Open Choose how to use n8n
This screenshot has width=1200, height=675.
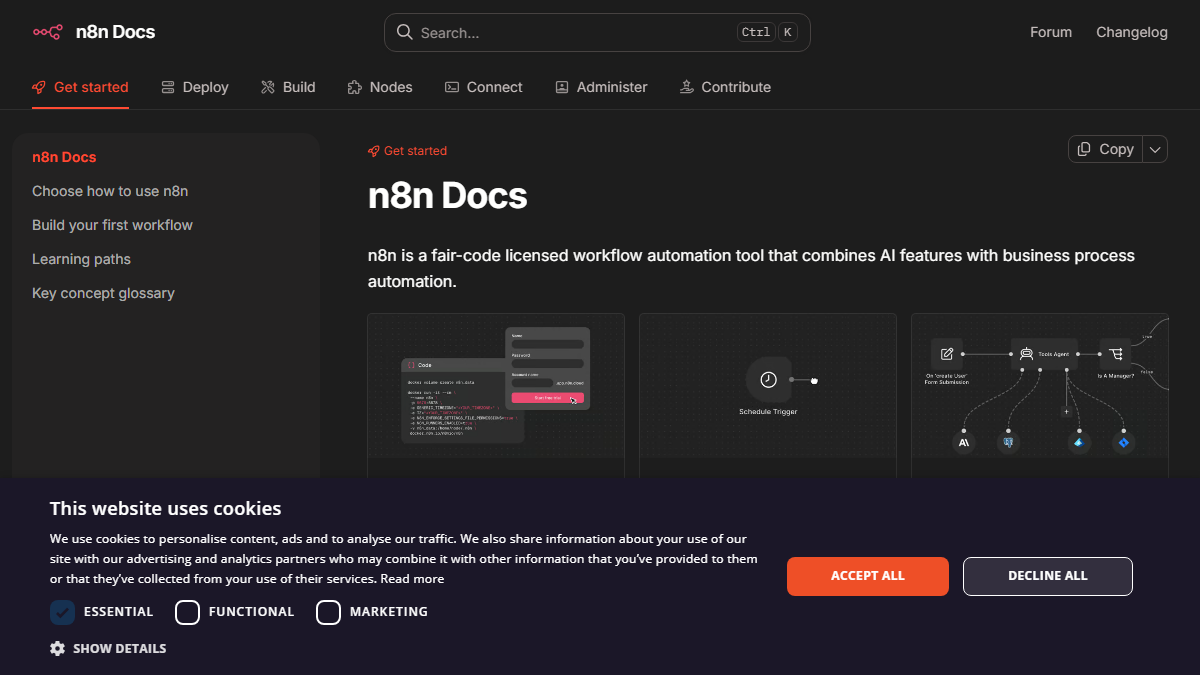click(110, 191)
